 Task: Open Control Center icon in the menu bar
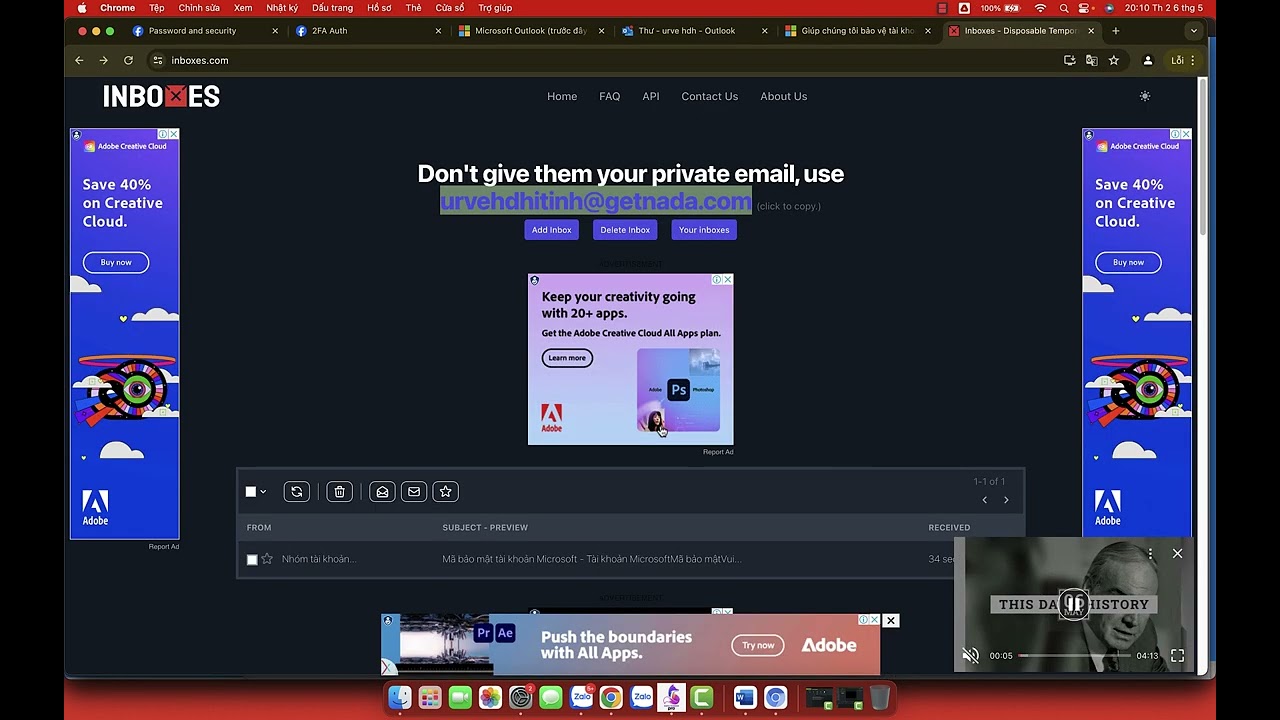(x=1086, y=8)
